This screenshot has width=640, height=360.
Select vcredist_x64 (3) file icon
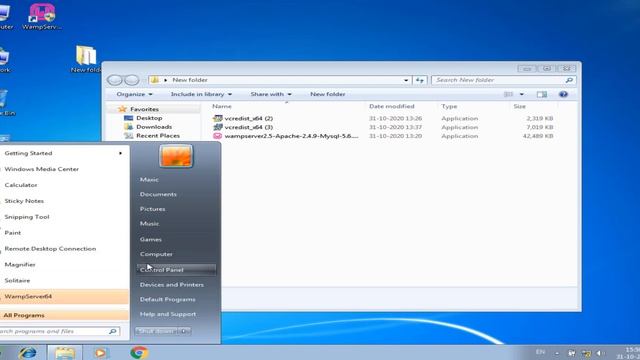(218, 127)
